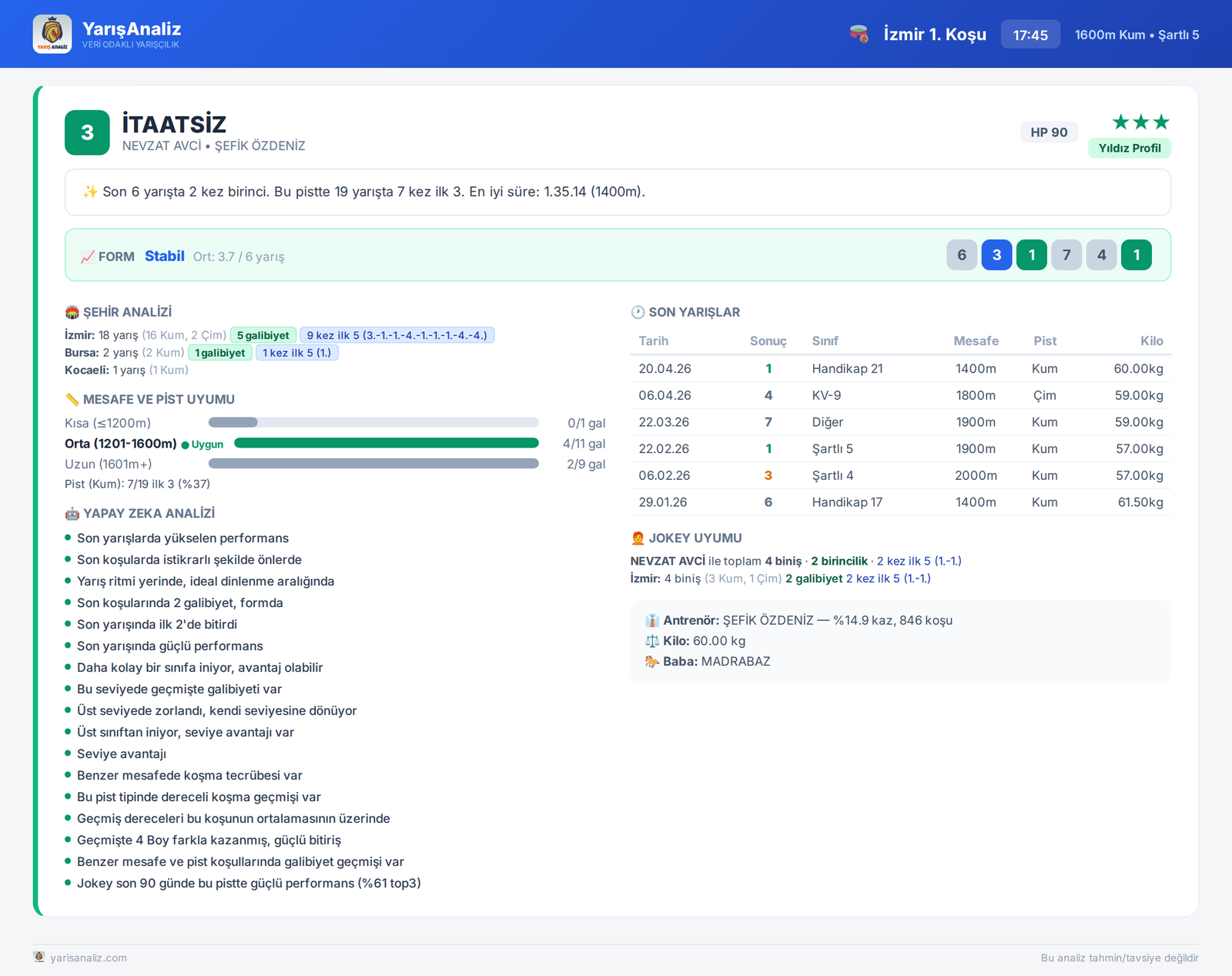
Task: Click Kocaeli: 1 yarış (1 Kum) line
Action: [126, 370]
